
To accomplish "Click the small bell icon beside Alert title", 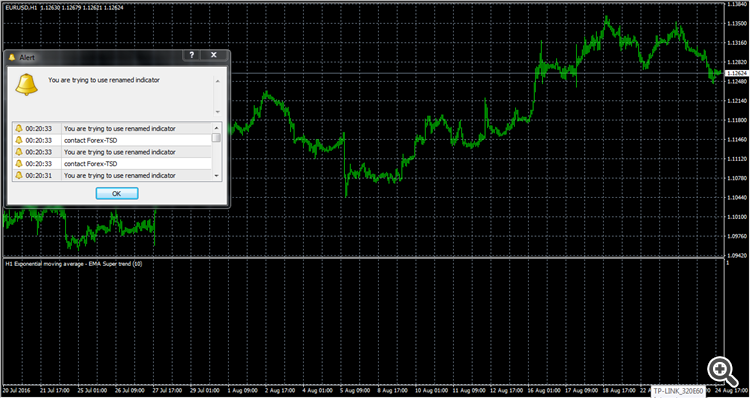I will tap(12, 57).
